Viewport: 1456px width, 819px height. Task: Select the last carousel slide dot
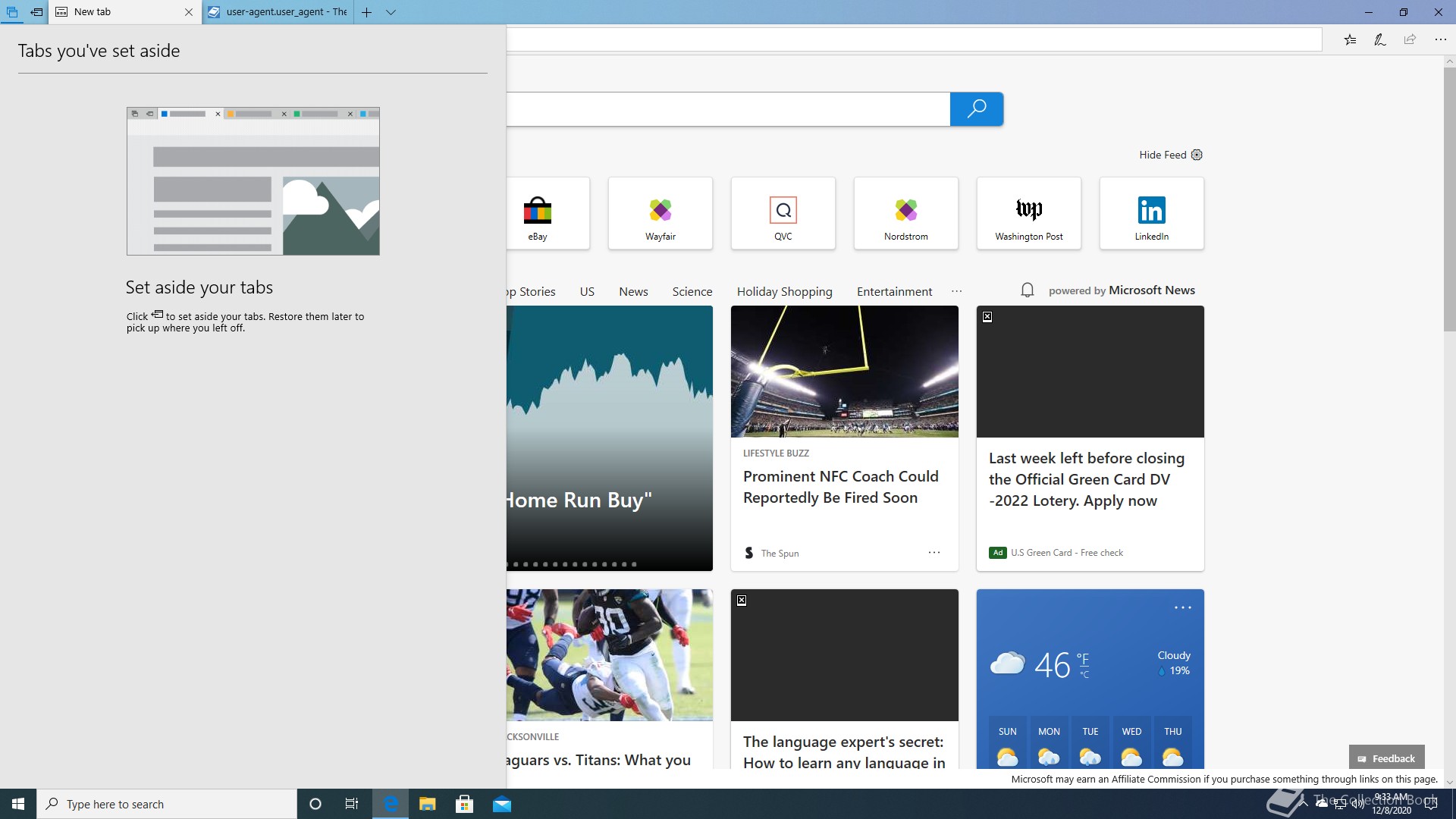click(x=634, y=564)
